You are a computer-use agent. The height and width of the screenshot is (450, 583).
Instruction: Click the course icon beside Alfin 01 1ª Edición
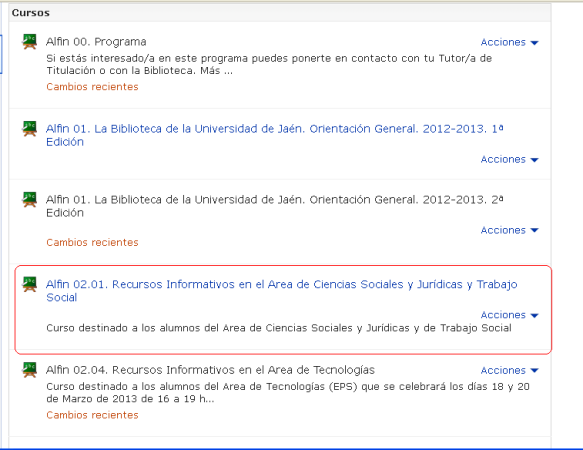tap(29, 129)
